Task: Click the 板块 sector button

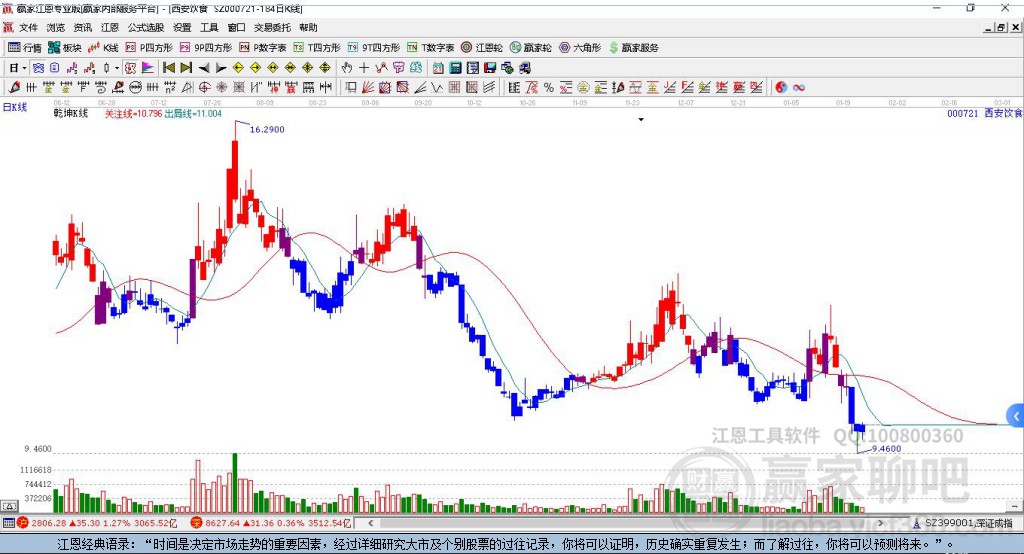Action: 65,48
